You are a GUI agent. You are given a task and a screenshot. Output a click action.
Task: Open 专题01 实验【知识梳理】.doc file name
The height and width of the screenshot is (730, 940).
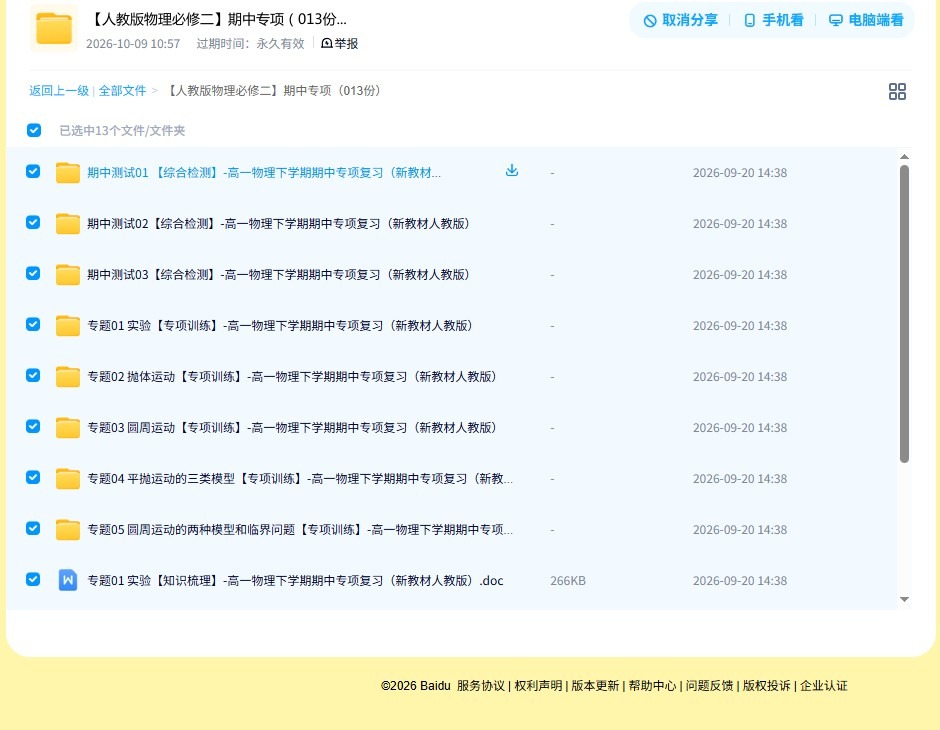(x=296, y=580)
